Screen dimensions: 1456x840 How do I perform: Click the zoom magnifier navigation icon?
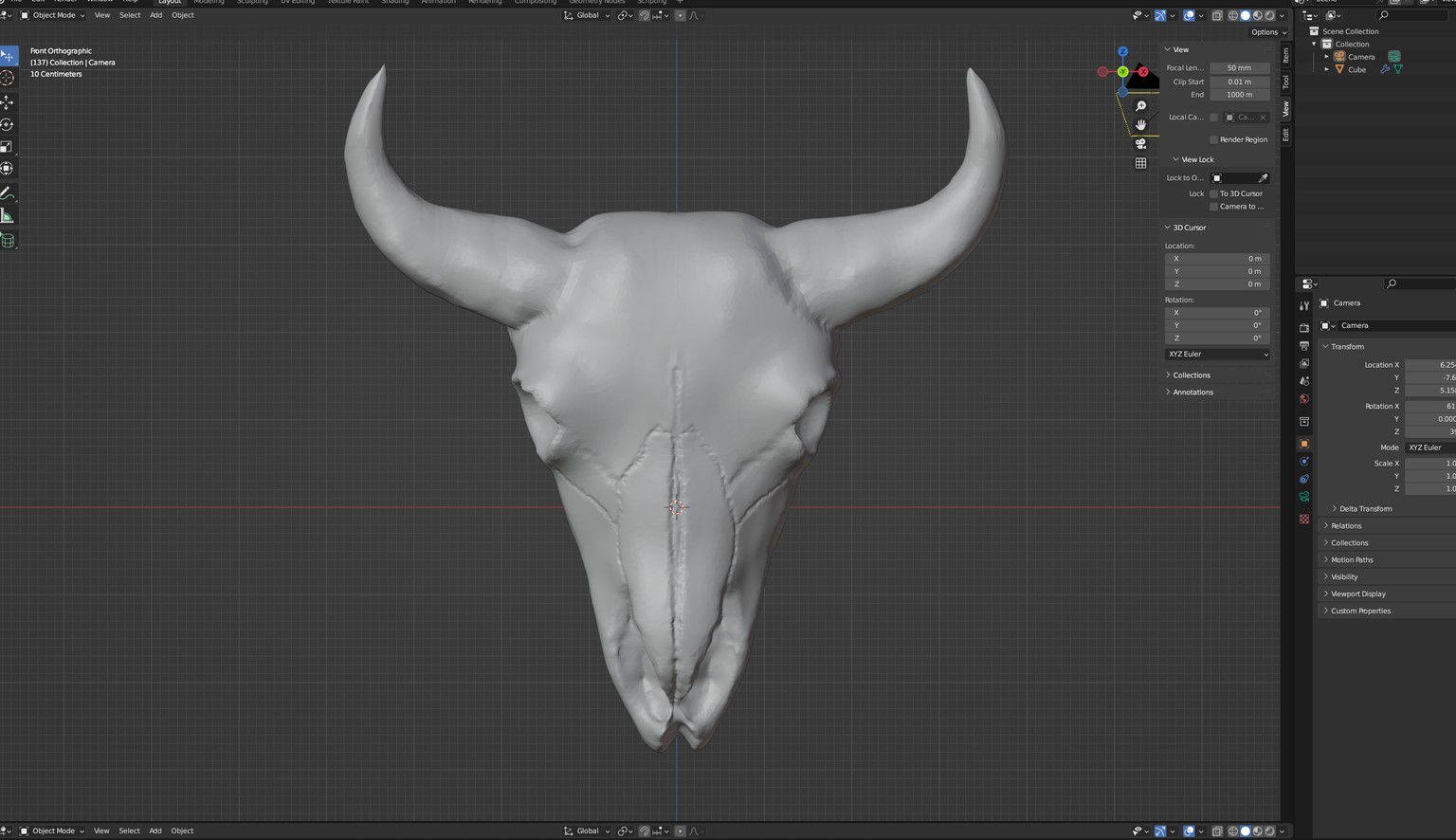point(1140,106)
